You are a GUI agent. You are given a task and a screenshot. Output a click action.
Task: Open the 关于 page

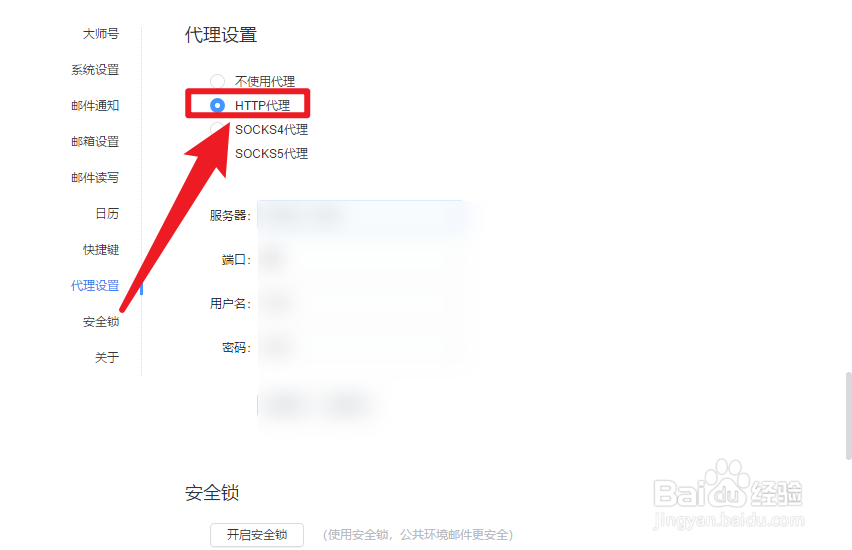click(107, 358)
